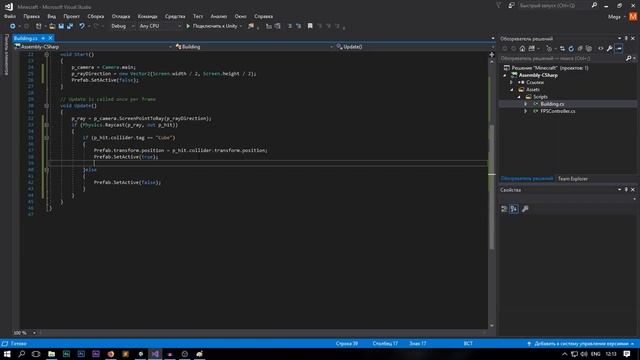Open the Building class navigation dropdown
This screenshot has width=640, height=360.
[254, 47]
